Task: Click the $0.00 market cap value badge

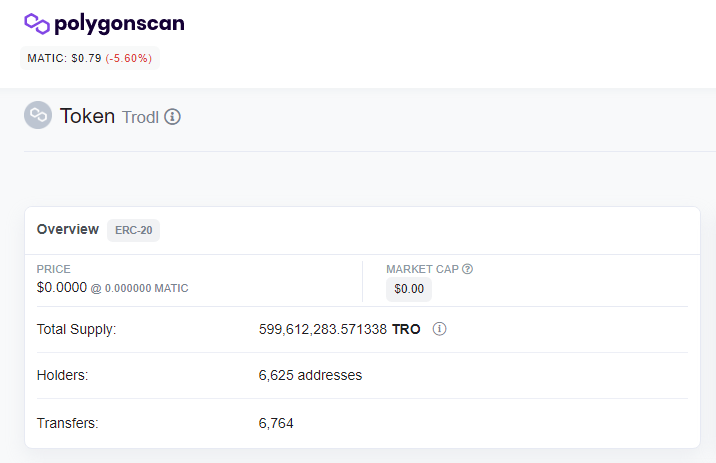Action: tap(409, 289)
